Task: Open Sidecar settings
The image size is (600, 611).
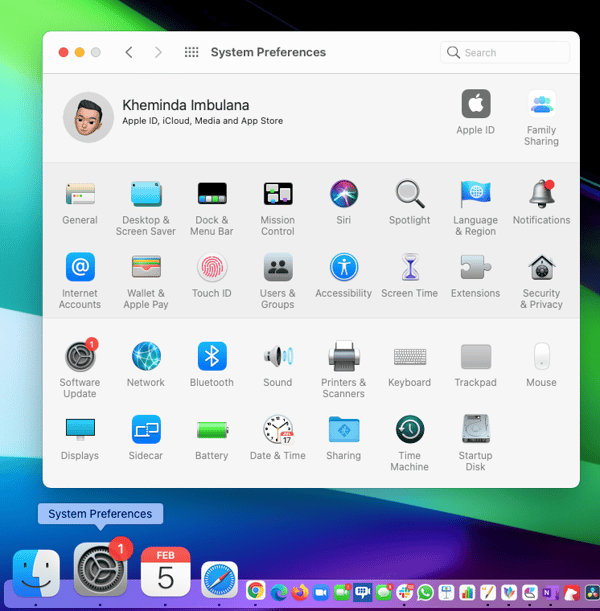Action: coord(146,437)
